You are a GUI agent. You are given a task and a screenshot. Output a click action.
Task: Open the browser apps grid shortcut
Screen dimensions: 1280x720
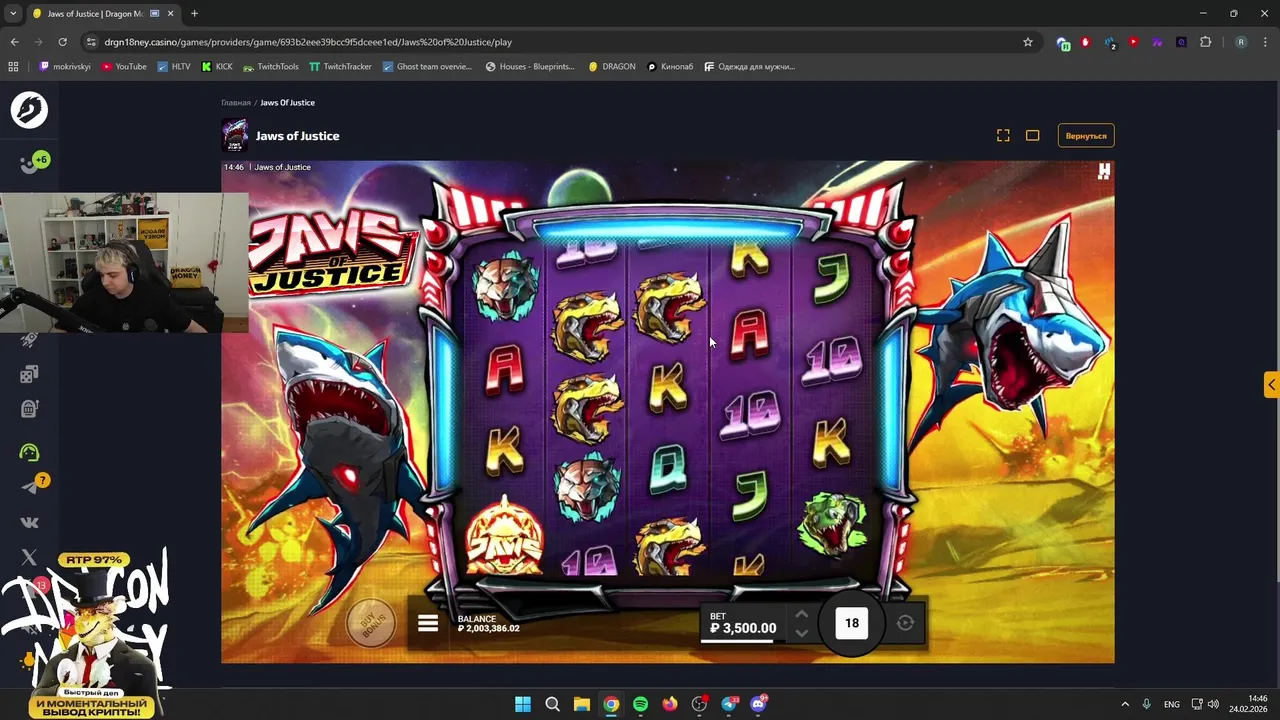click(13, 67)
